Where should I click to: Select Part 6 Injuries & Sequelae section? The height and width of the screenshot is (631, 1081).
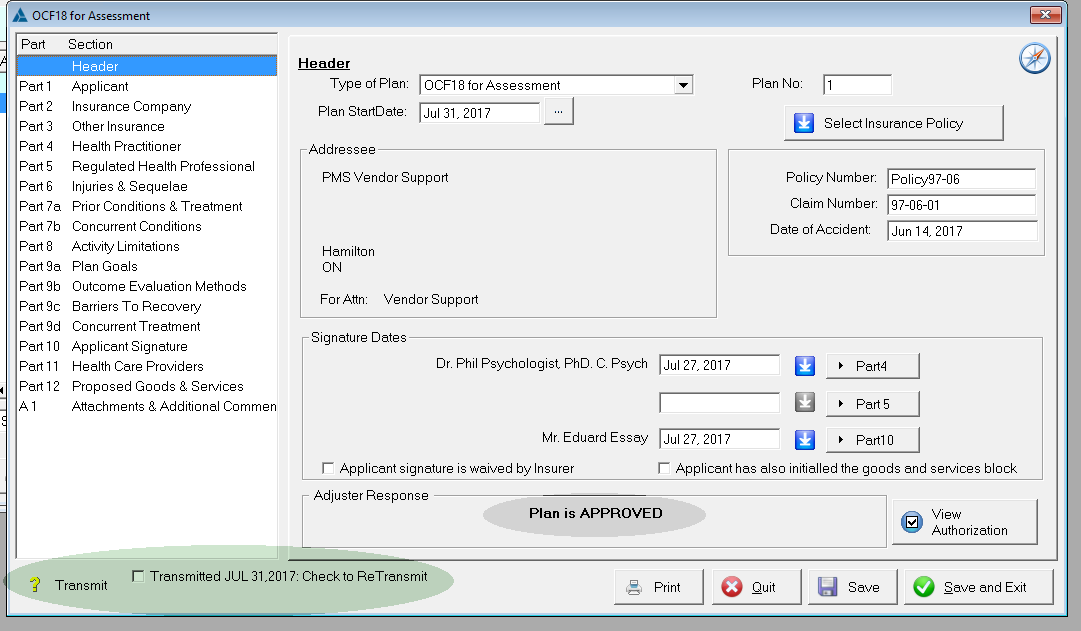[129, 186]
